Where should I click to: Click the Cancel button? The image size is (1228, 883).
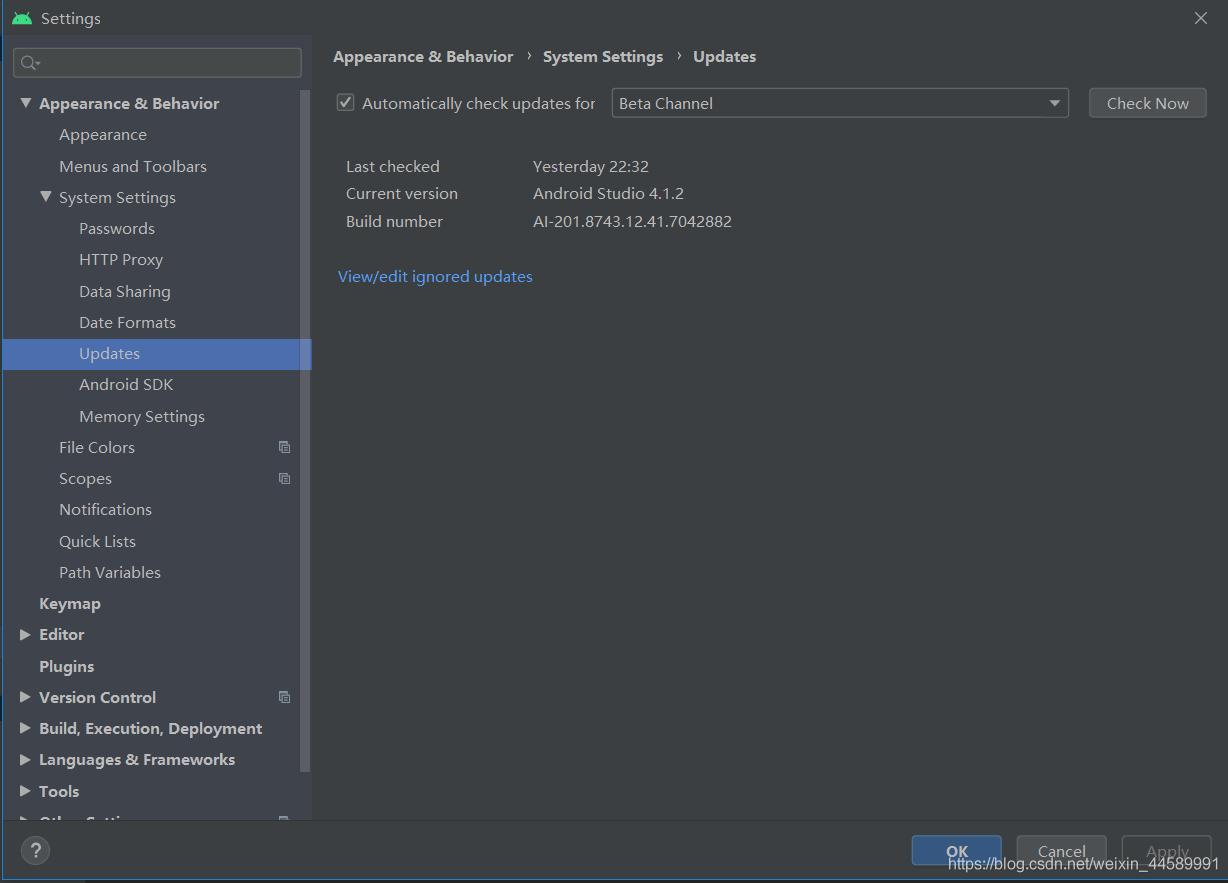point(1061,851)
